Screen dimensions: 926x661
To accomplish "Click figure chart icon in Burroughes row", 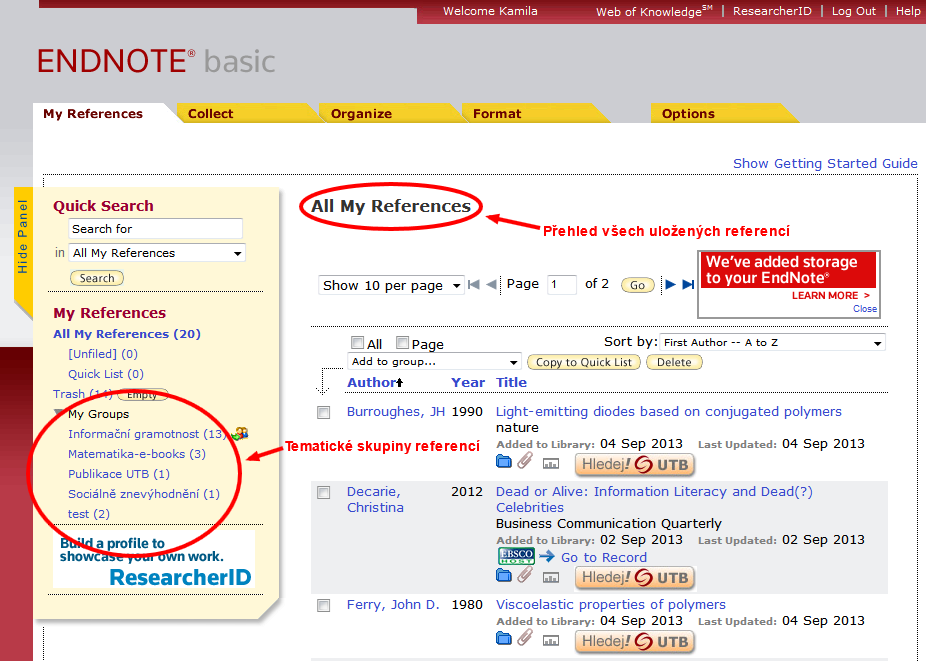I will coord(550,464).
